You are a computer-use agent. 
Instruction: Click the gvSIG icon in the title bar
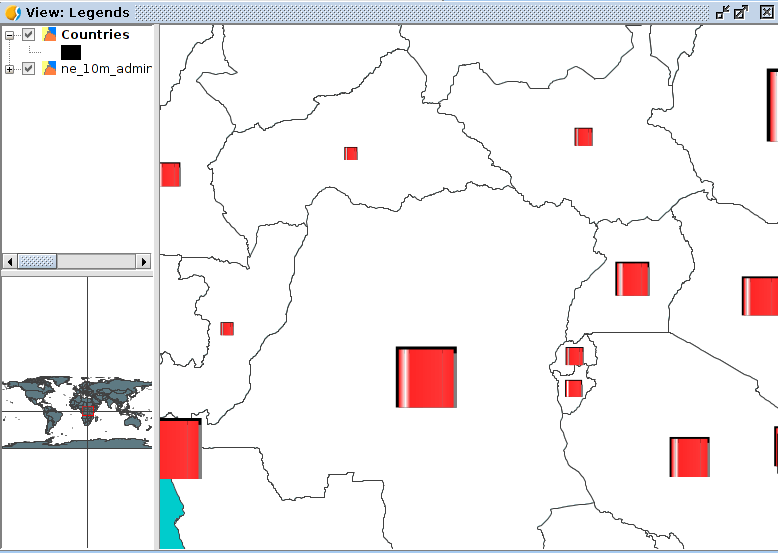[x=13, y=13]
